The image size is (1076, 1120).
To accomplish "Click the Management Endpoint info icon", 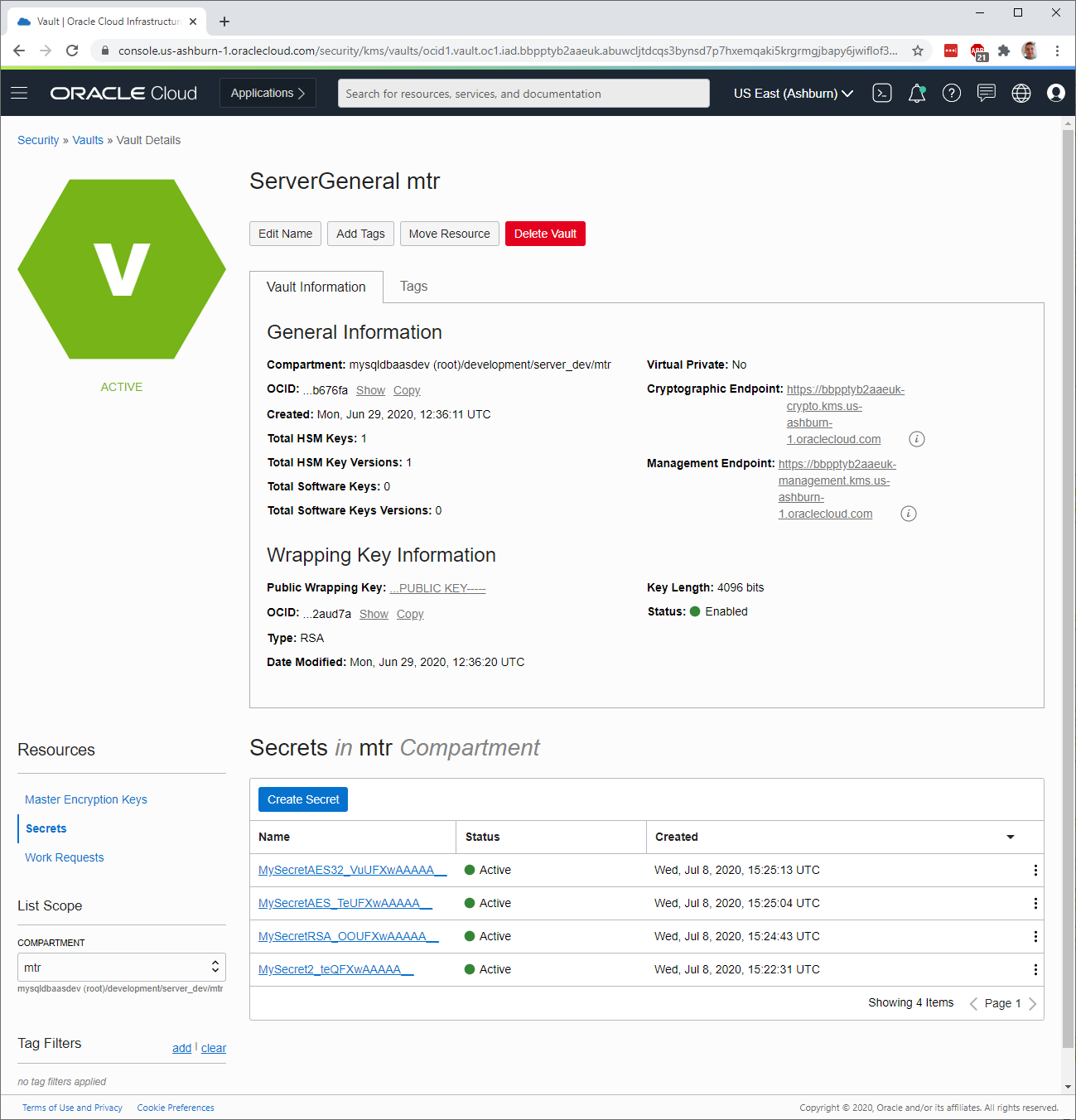I will tap(909, 514).
